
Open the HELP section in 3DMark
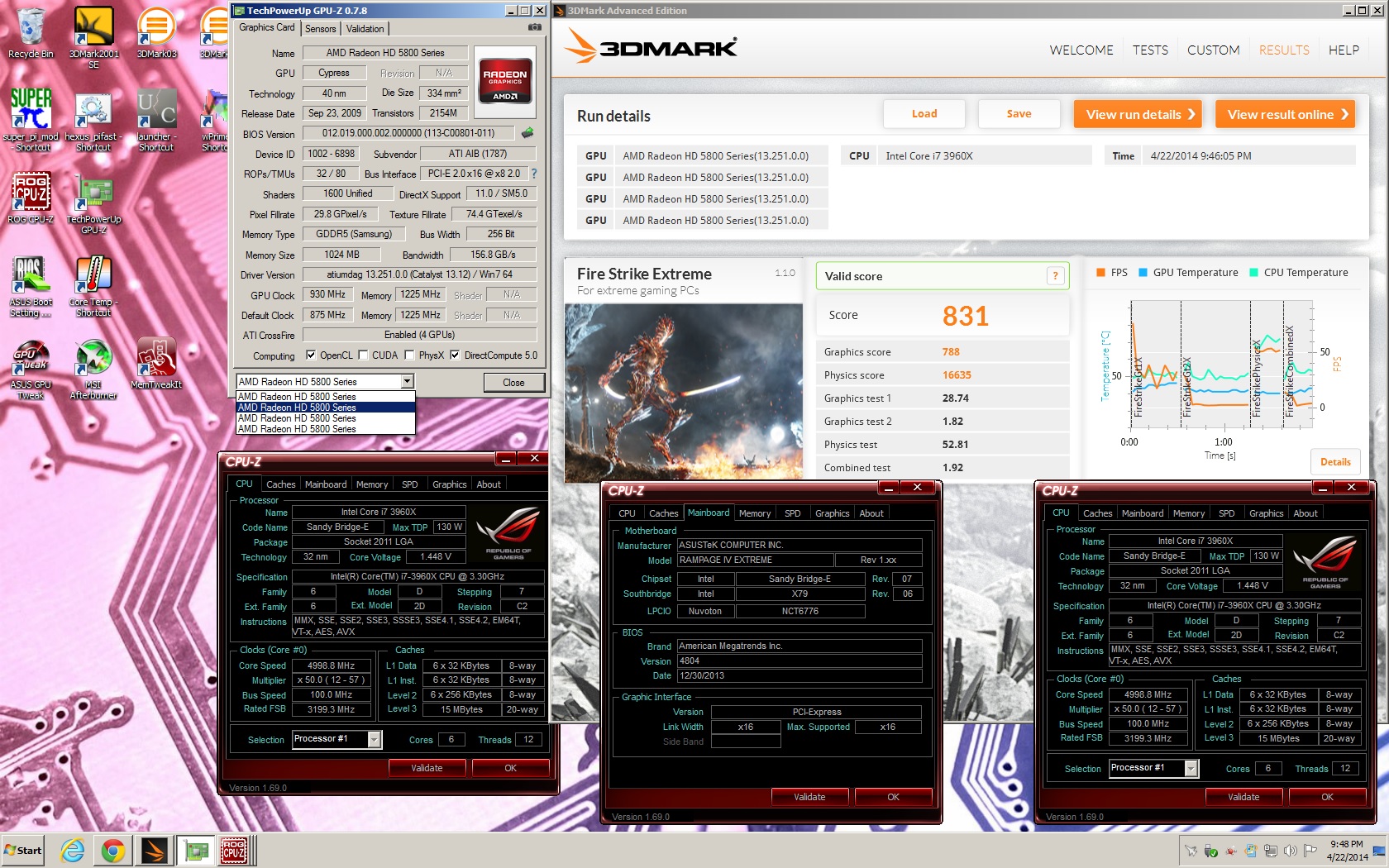(1344, 50)
